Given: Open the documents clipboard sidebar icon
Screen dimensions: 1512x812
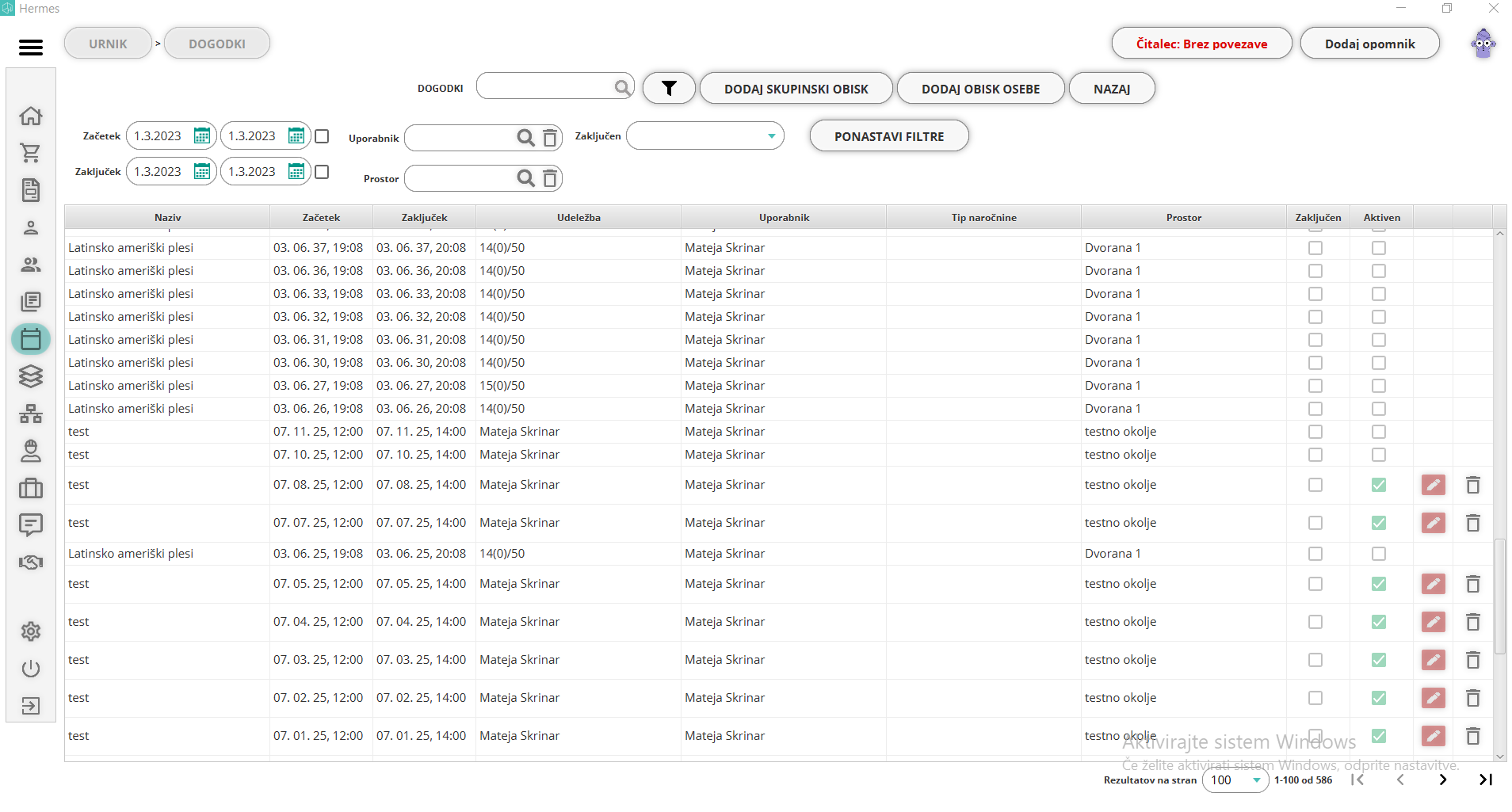Looking at the screenshot, I should pos(31,190).
